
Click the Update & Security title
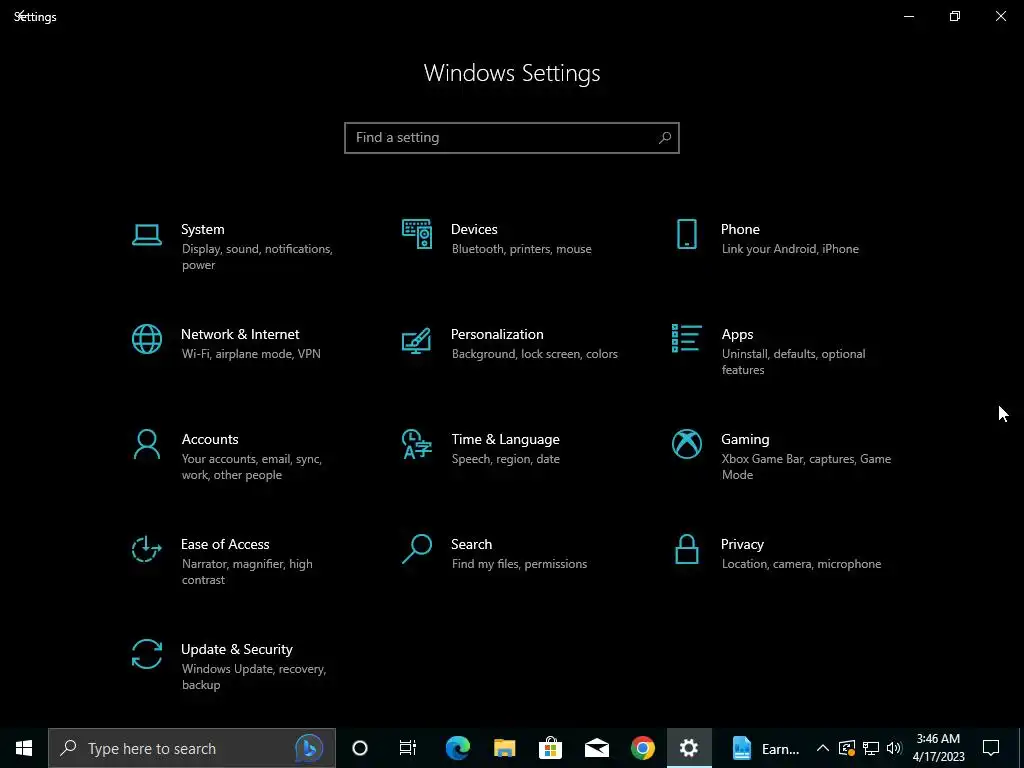236,649
